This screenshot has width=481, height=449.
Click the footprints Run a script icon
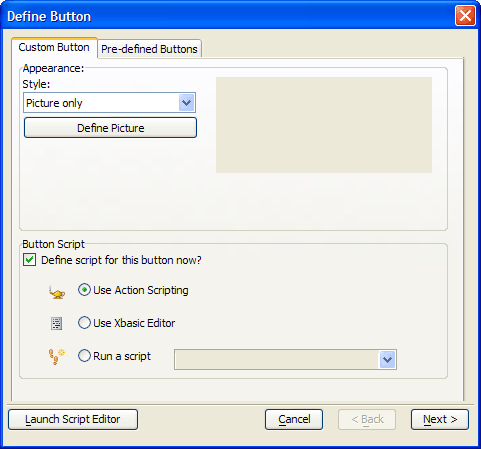57,357
